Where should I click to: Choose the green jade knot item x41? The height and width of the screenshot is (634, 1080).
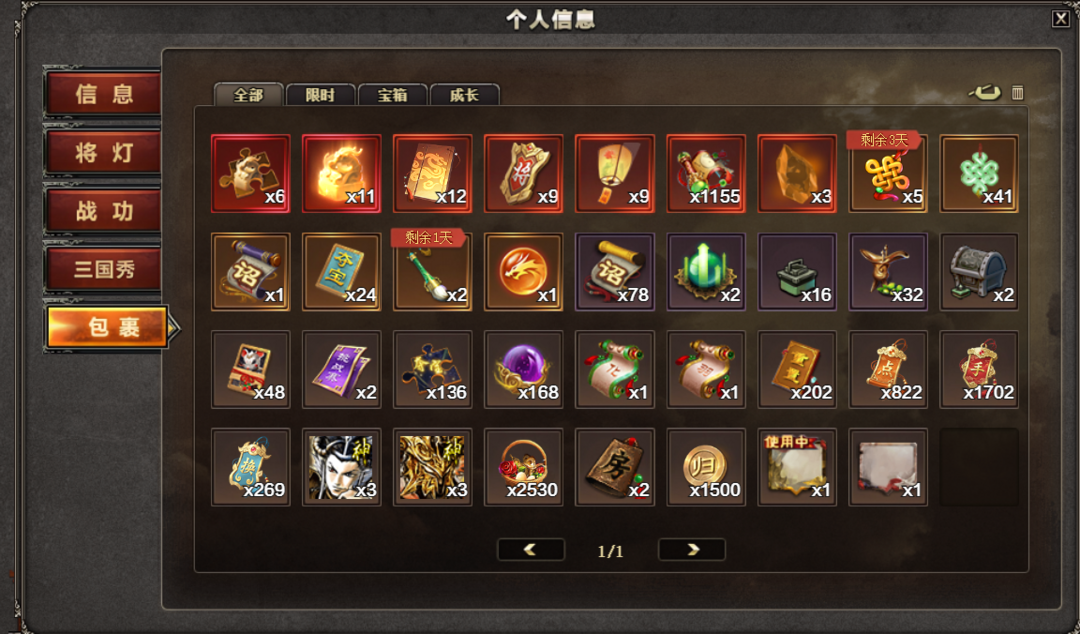pos(979,174)
